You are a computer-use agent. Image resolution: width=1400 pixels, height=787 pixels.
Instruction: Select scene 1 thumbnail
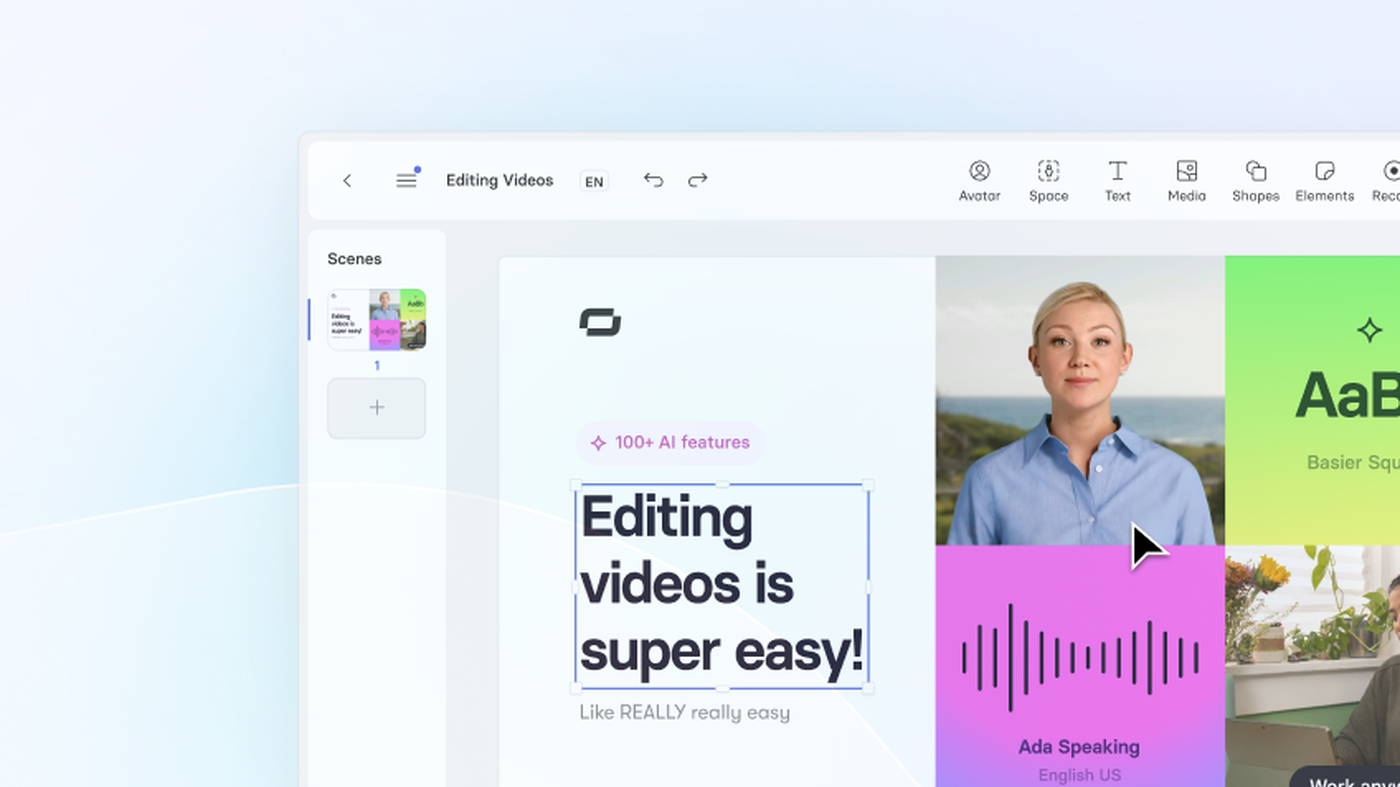pos(377,320)
